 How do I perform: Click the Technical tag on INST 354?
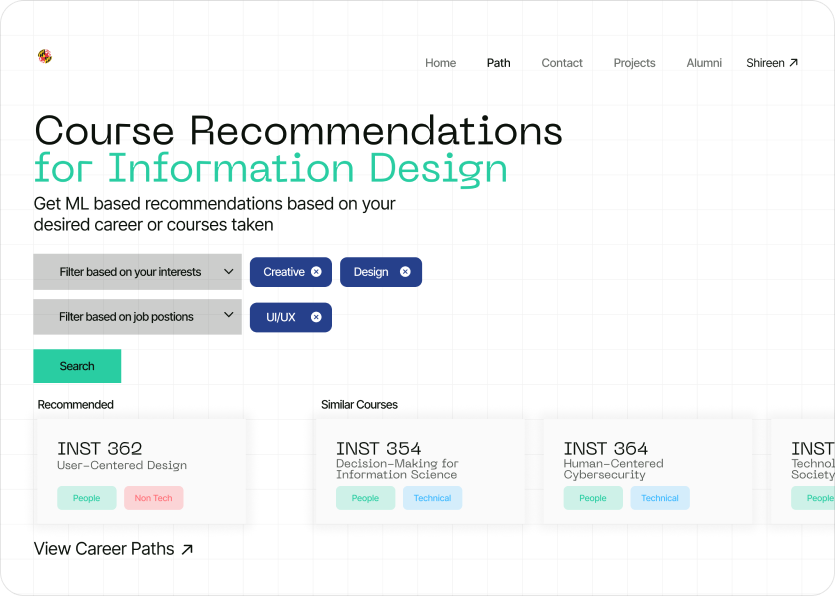[432, 498]
